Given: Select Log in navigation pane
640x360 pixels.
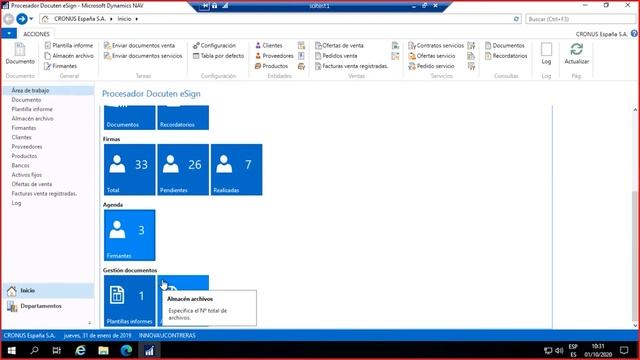Looking at the screenshot, I should pyautogui.click(x=16, y=203).
